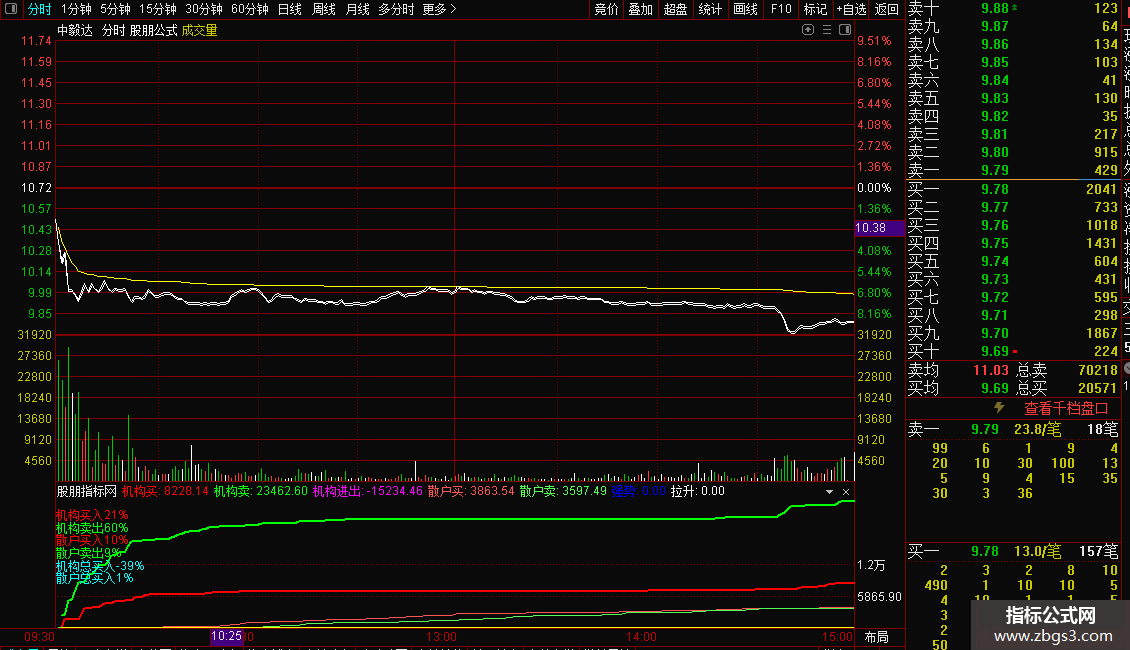
Task: Open the chart list menu icon
Action: 828,30
